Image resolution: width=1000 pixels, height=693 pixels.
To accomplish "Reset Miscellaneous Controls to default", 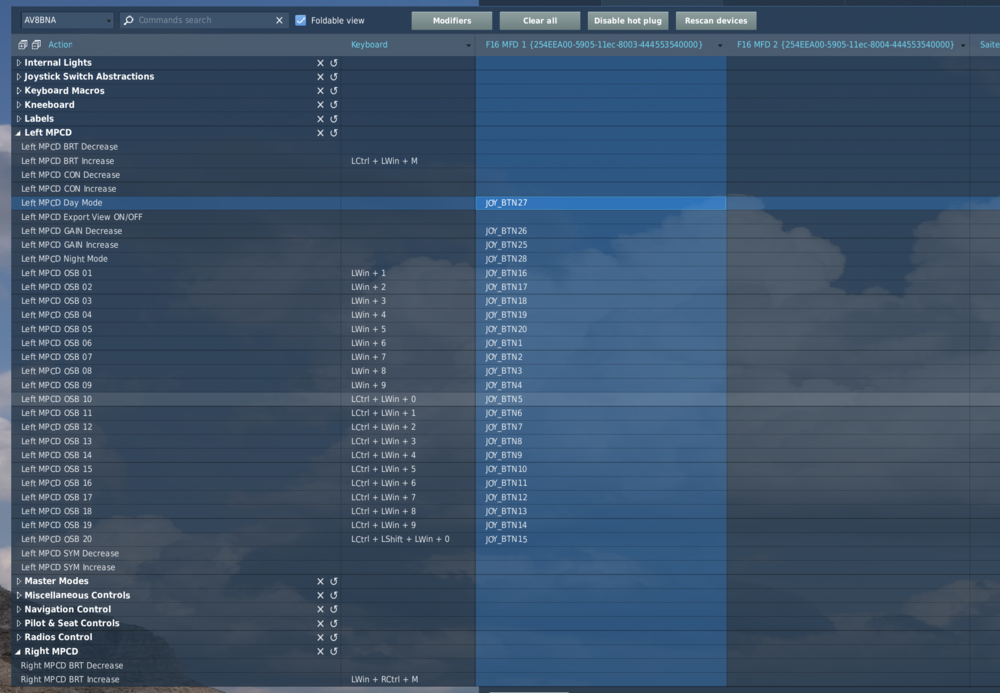I will [334, 595].
